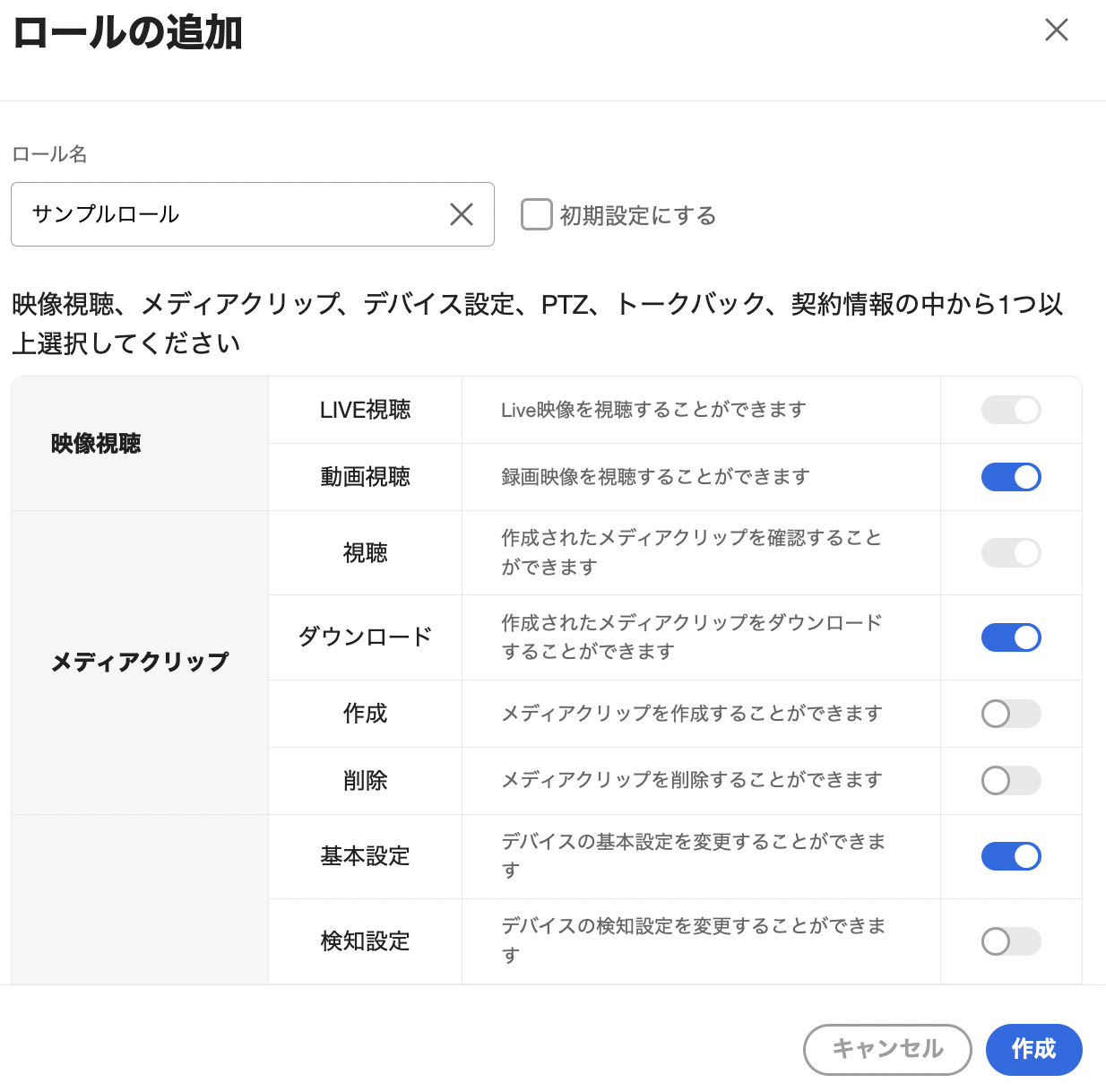Enable the LIVE視聴 toggle
This screenshot has width=1106, height=1092.
click(x=1011, y=409)
